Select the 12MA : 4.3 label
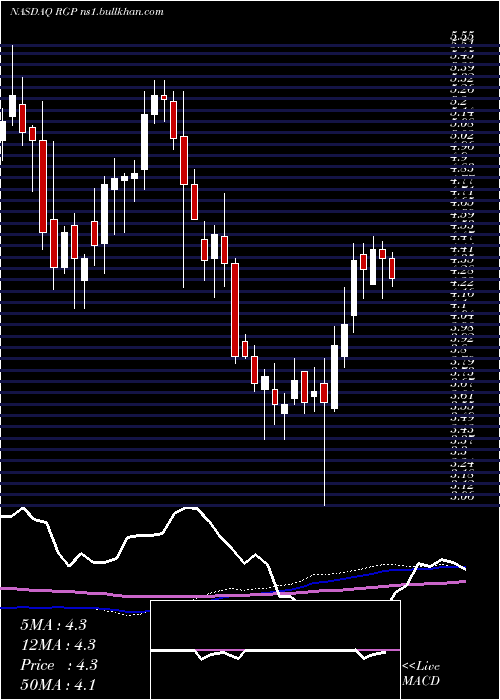 pos(58,645)
